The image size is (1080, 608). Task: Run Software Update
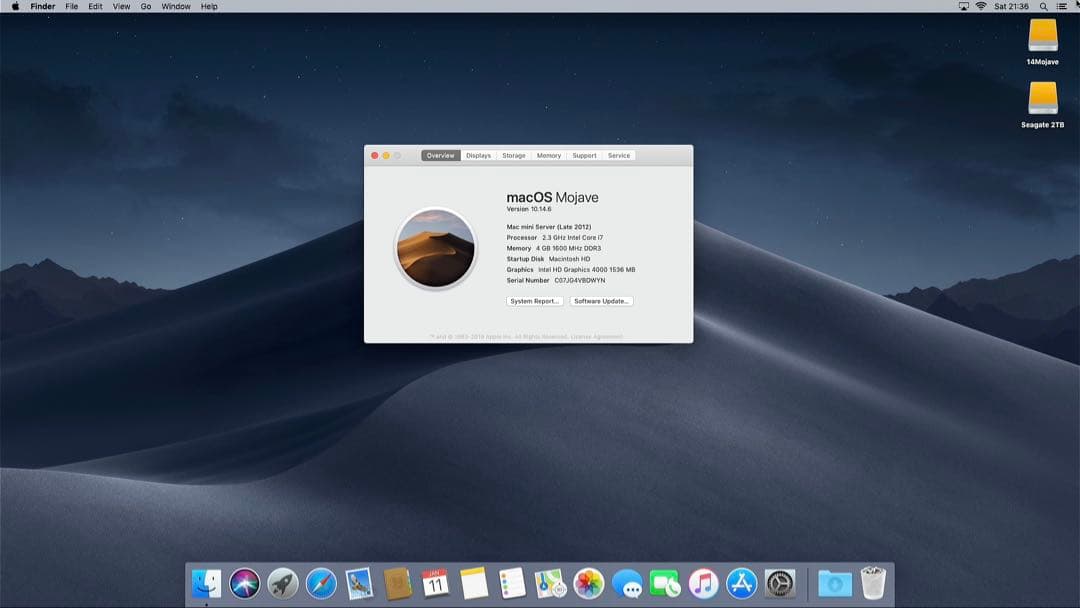(x=601, y=301)
